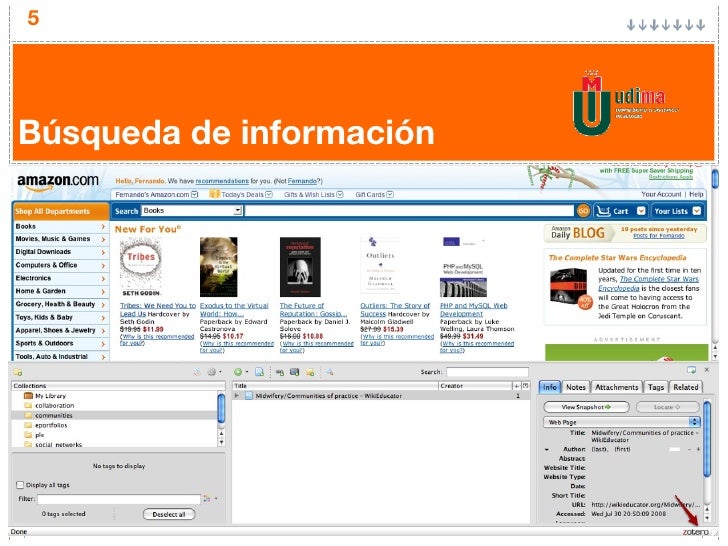
Task: Click the item URL field value
Action: click(645, 505)
